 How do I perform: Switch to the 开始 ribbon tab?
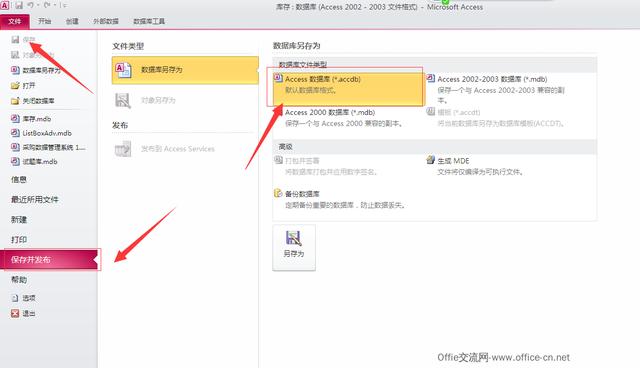[x=44, y=21]
